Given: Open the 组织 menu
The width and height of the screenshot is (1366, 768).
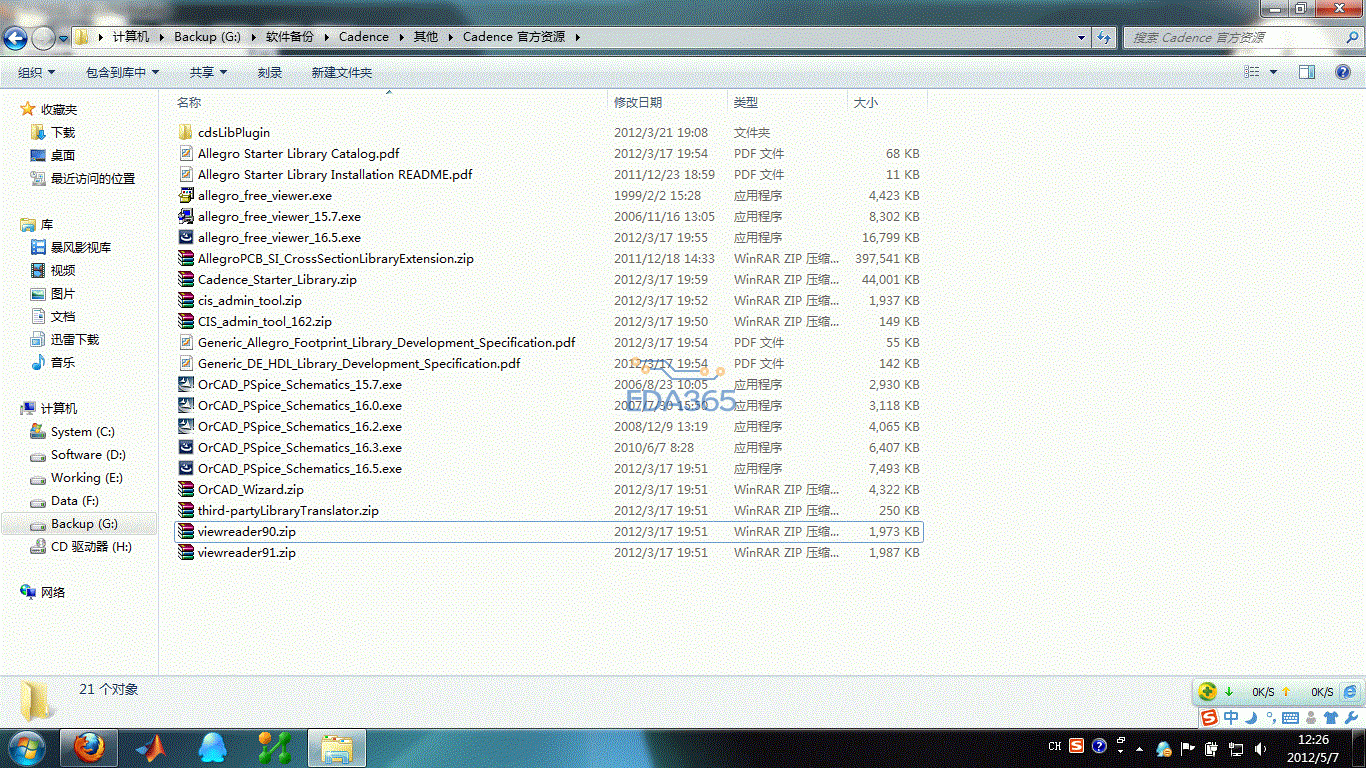Looking at the screenshot, I should click(x=37, y=72).
